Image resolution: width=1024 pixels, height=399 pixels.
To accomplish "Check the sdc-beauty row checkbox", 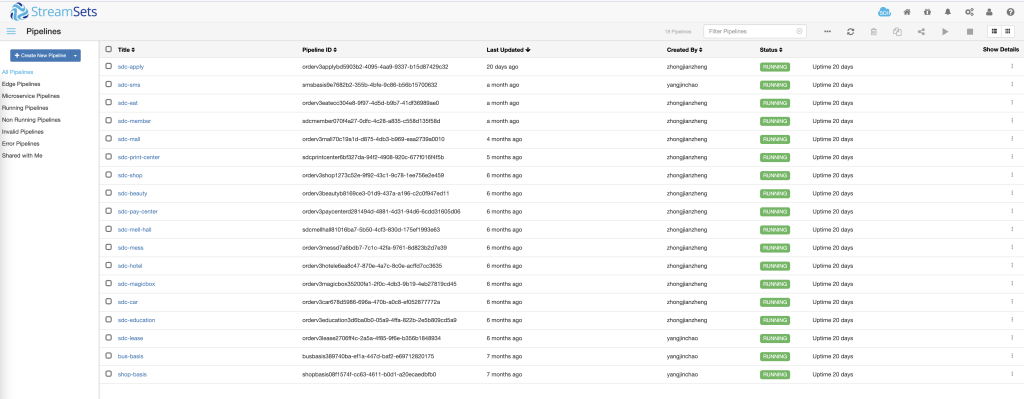I will [x=109, y=193].
